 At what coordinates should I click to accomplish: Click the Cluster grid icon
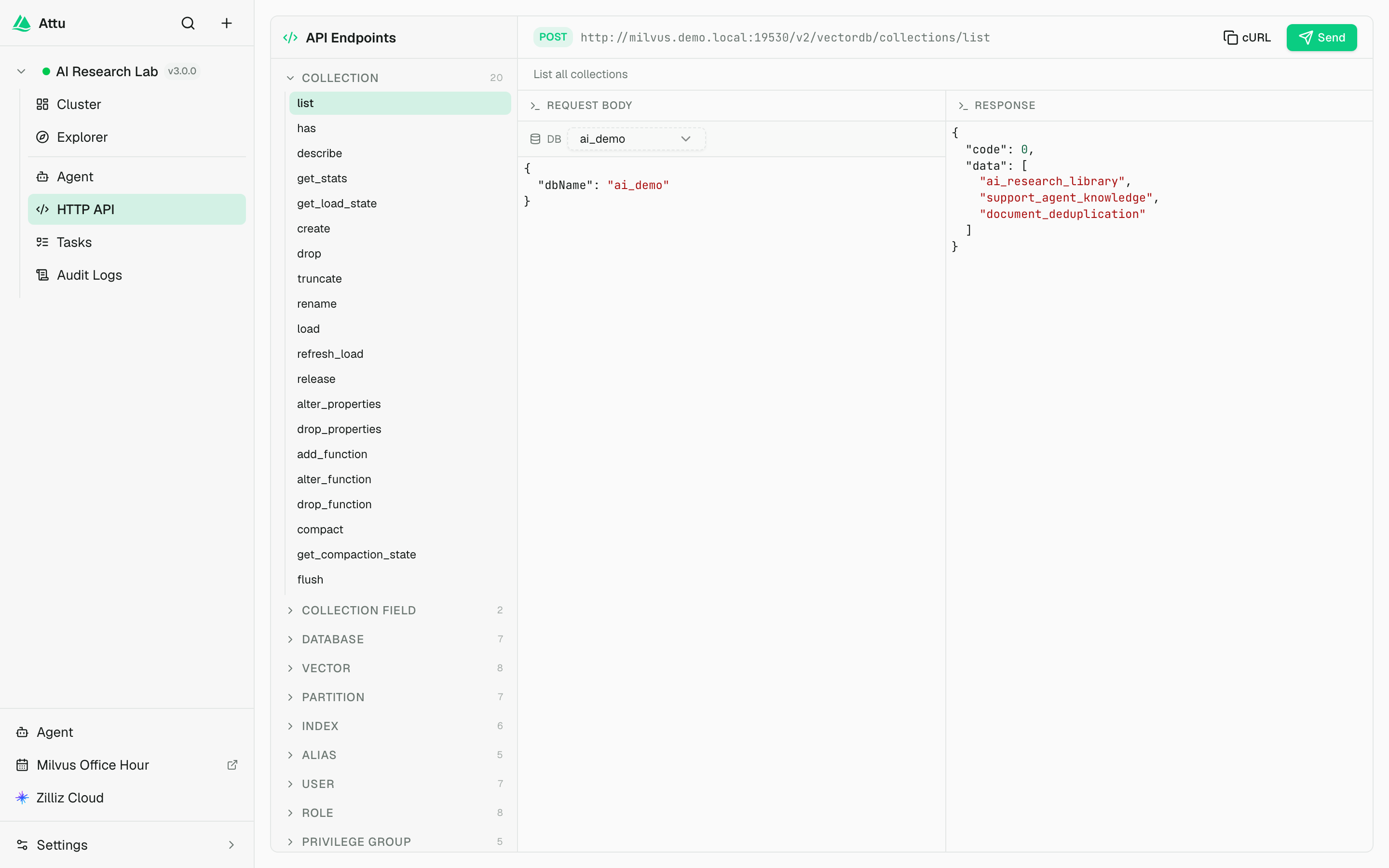tap(42, 104)
